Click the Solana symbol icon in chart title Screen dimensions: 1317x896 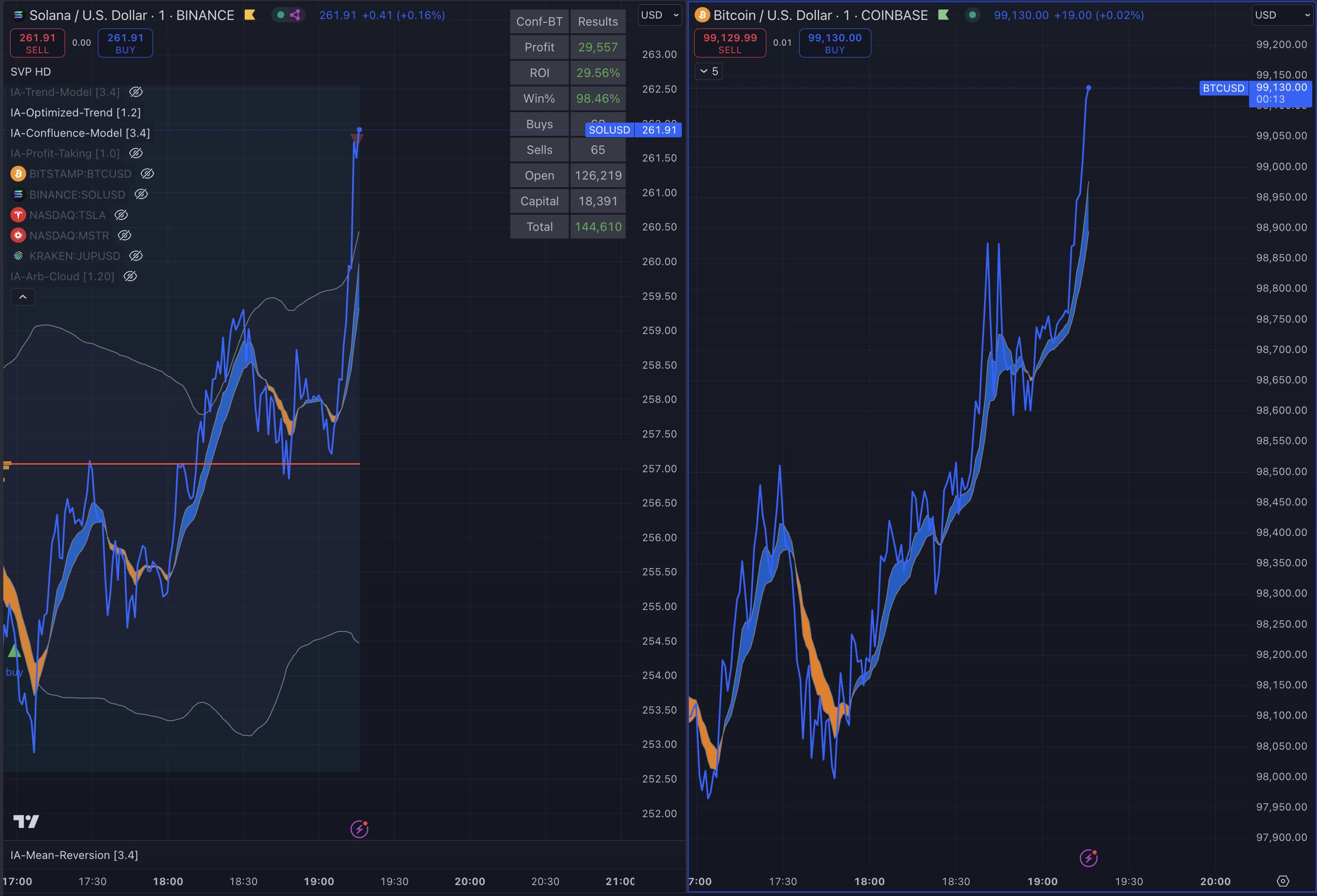[x=18, y=15]
